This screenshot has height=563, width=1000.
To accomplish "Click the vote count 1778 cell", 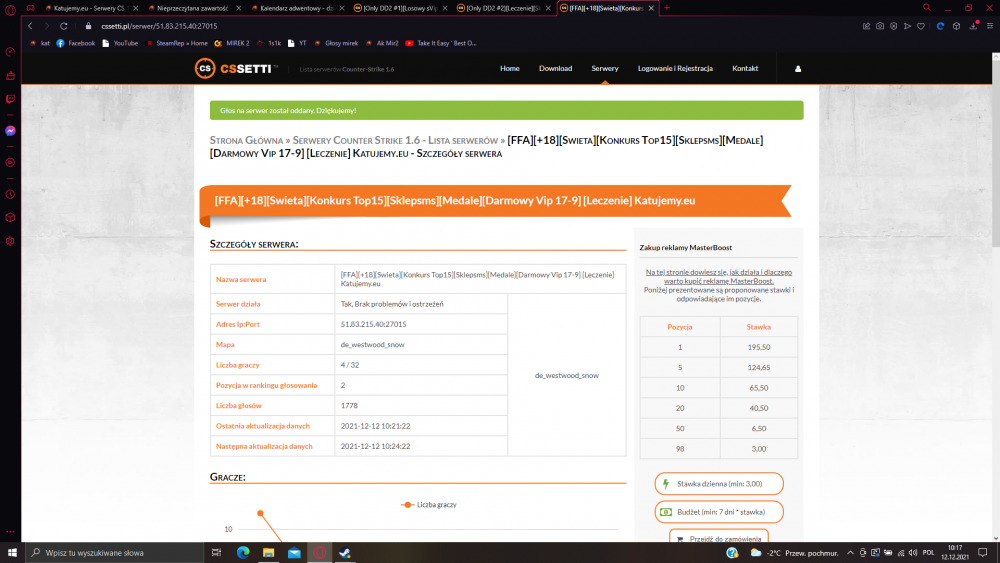I will tap(421, 406).
